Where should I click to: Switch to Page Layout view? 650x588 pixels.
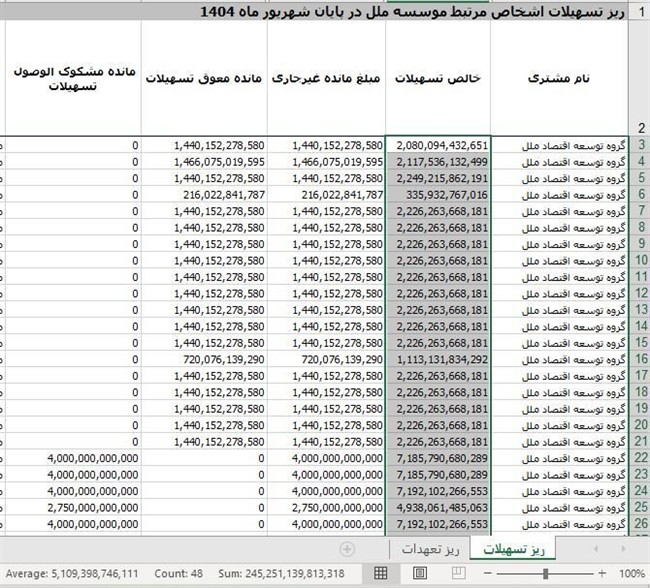(x=420, y=573)
